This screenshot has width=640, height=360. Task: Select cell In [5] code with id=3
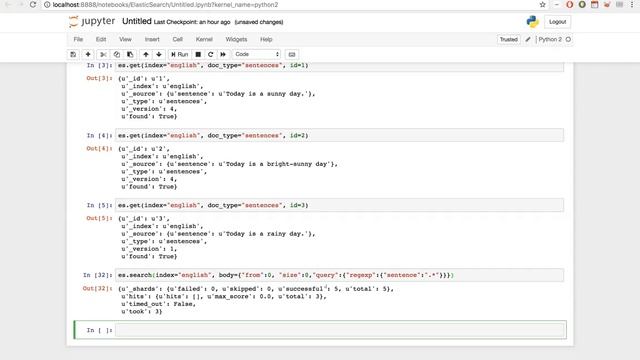(340, 205)
